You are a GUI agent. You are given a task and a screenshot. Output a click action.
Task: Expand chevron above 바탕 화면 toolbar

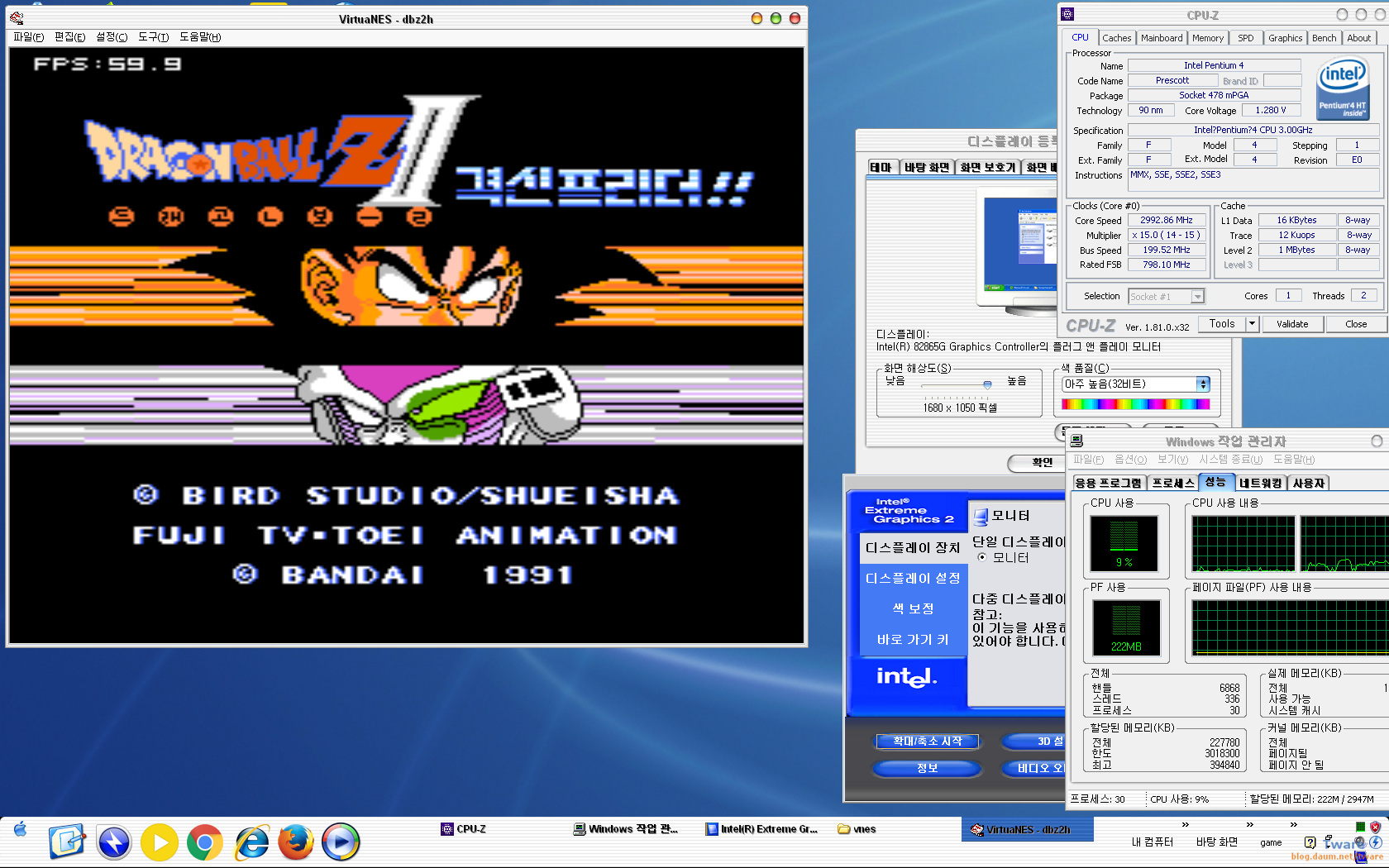point(1249,825)
